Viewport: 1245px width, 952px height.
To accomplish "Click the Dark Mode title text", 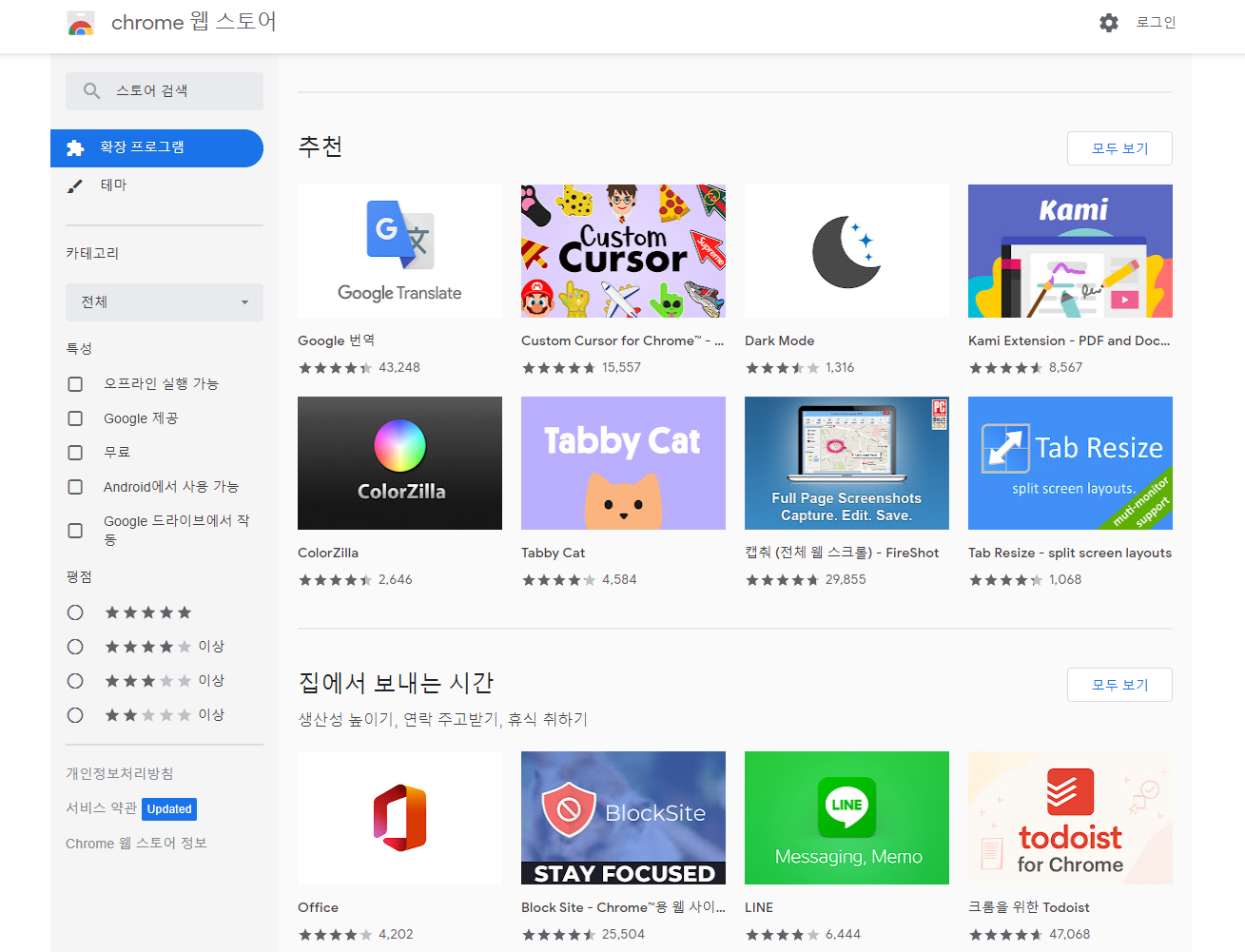I will 779,340.
